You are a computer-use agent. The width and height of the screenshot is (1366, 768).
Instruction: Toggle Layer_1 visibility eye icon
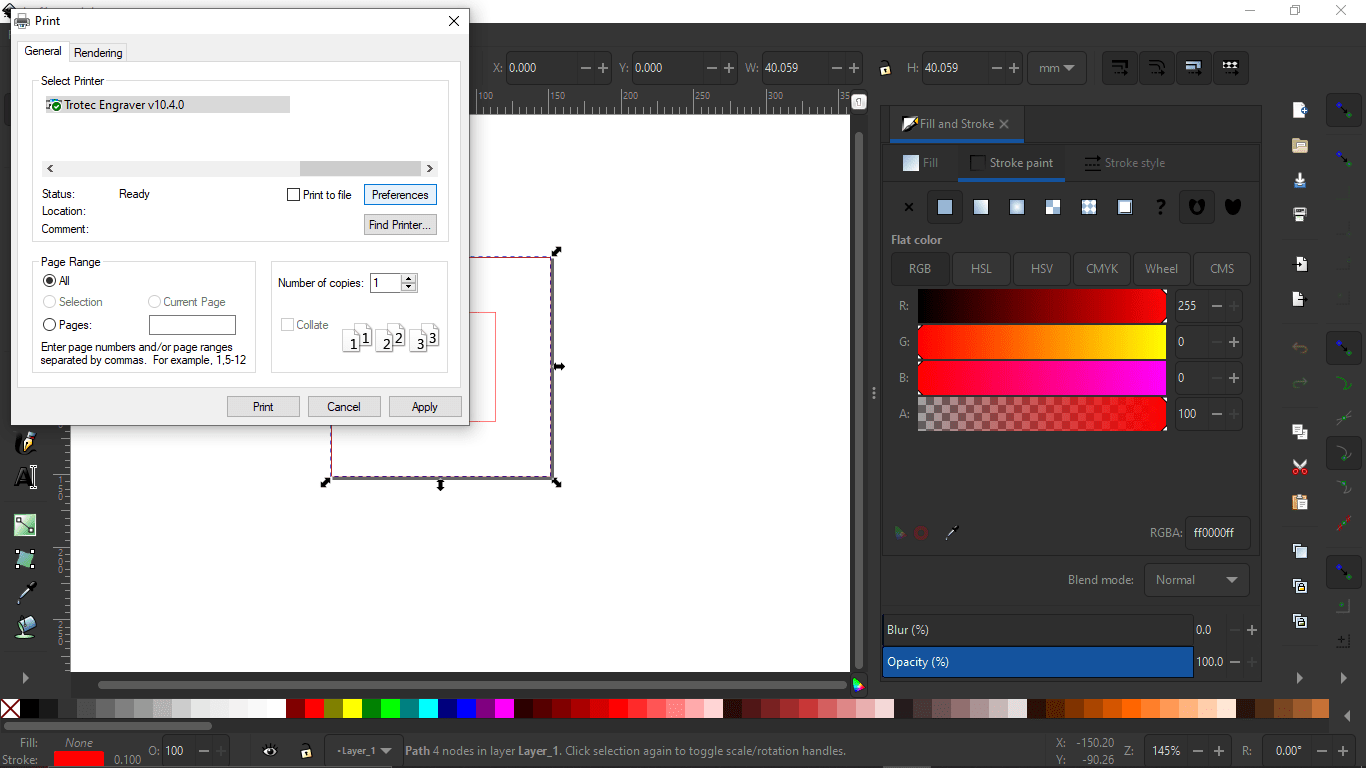[270, 751]
